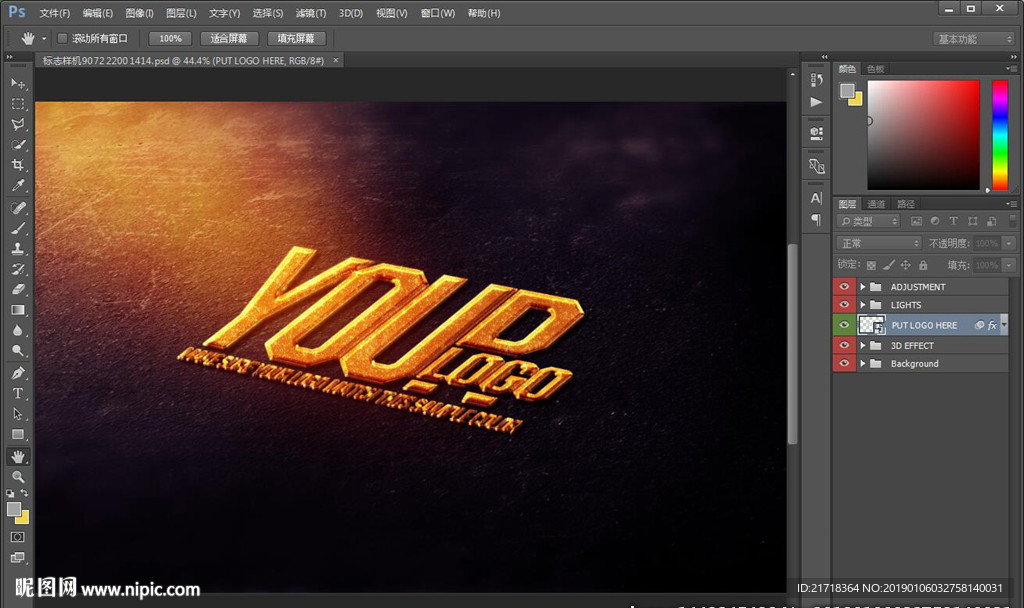Select the Healing Brush tool

[x=18, y=208]
